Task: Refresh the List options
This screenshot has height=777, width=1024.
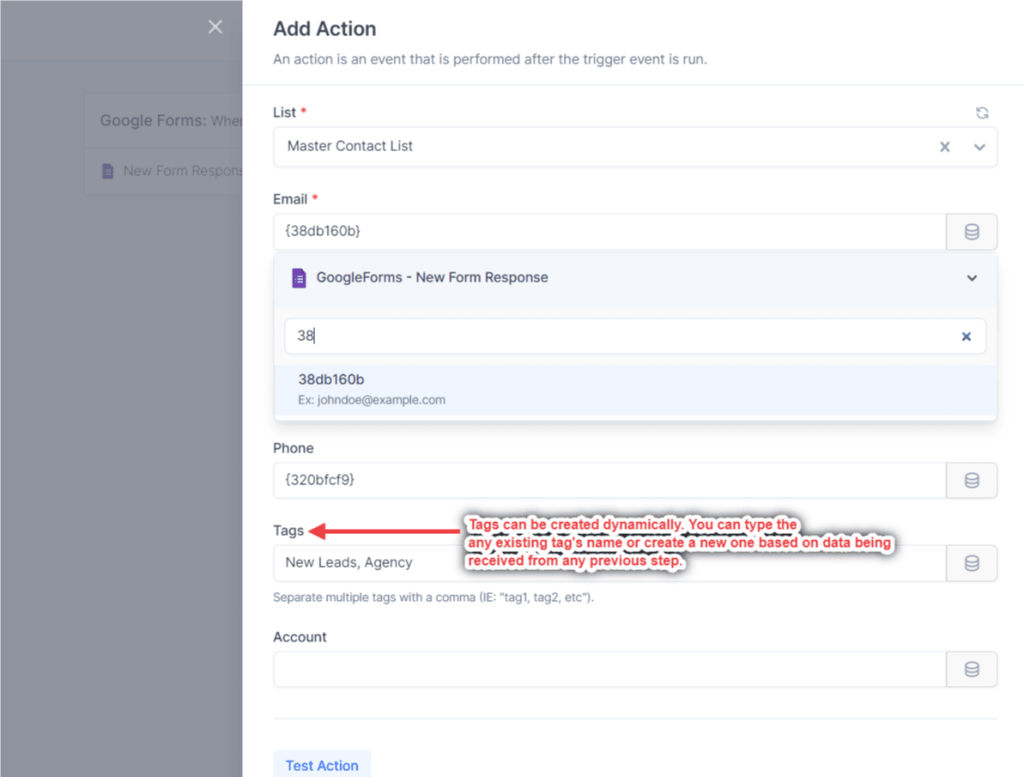Action: (982, 113)
